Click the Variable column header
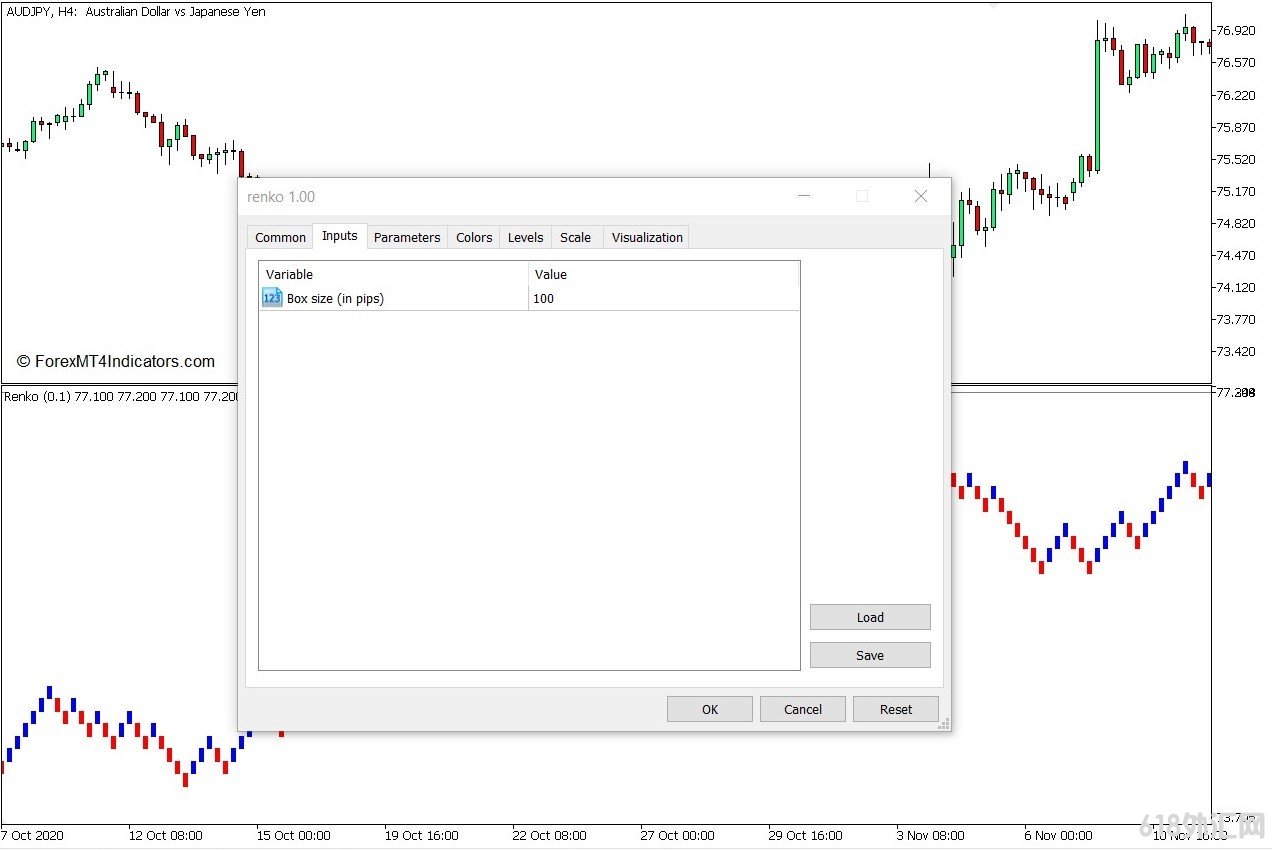This screenshot has width=1272, height=850. (394, 274)
